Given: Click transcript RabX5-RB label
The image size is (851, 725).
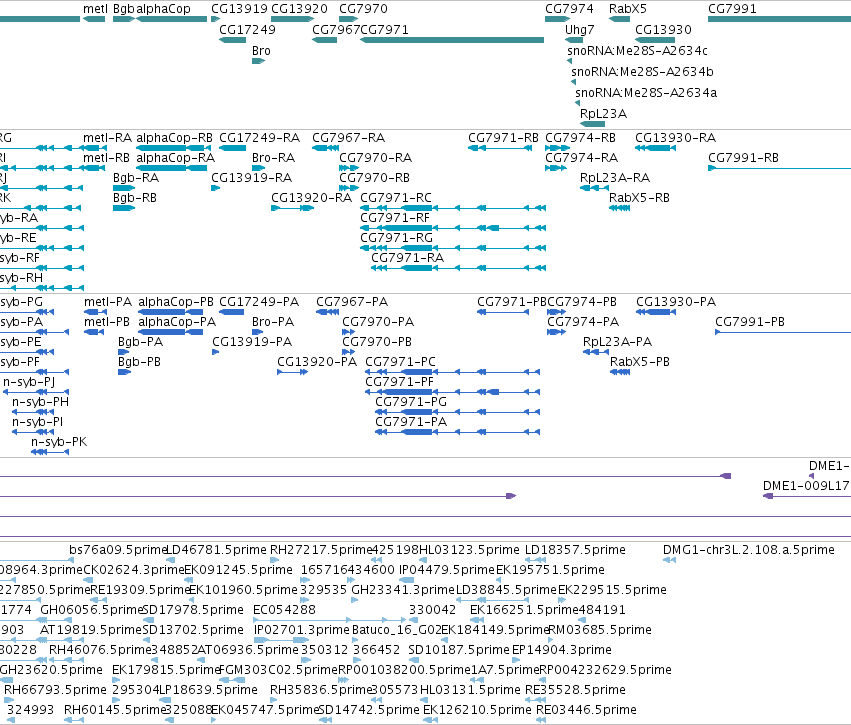Looking at the screenshot, I should (x=639, y=198).
